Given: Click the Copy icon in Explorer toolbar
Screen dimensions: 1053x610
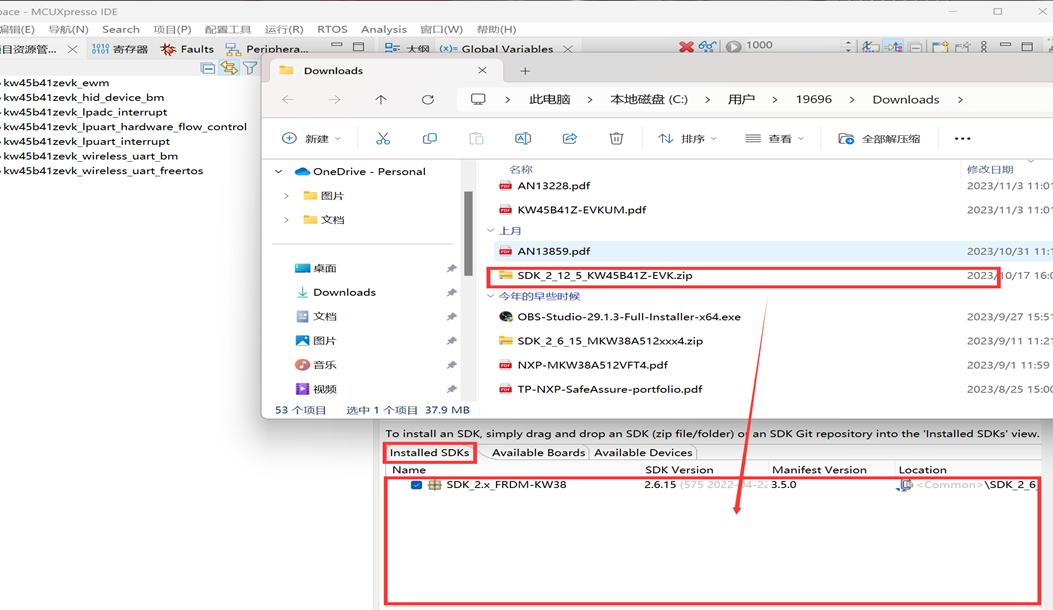Looking at the screenshot, I should point(430,139).
